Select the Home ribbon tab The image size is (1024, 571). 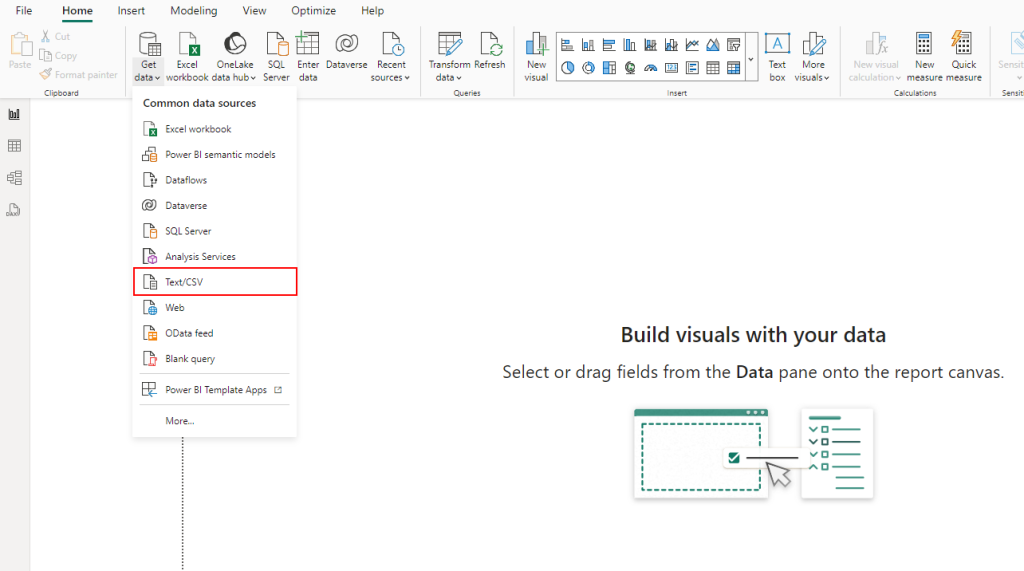pos(77,10)
